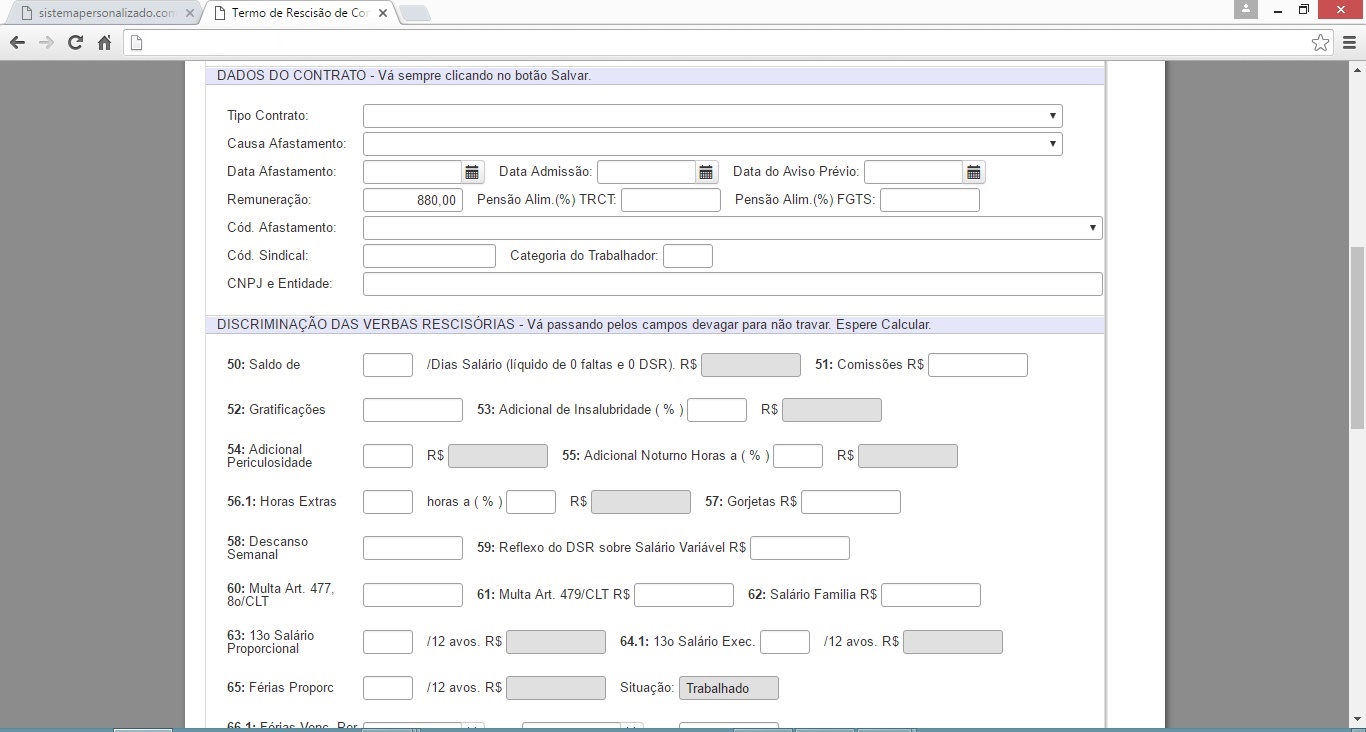Expand the Causa Afastamento dropdown
Screen dimensions: 1366x732
point(712,144)
